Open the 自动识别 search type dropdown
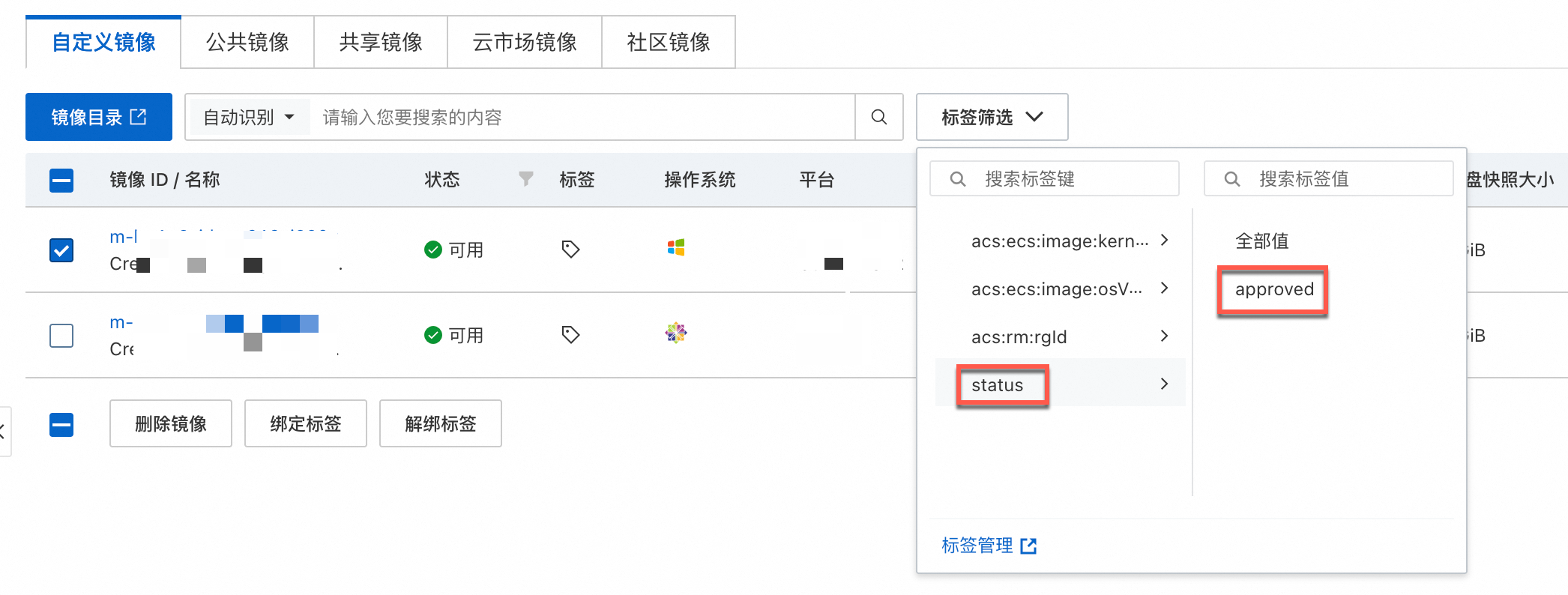Viewport: 1568px width, 595px height. 248,117
